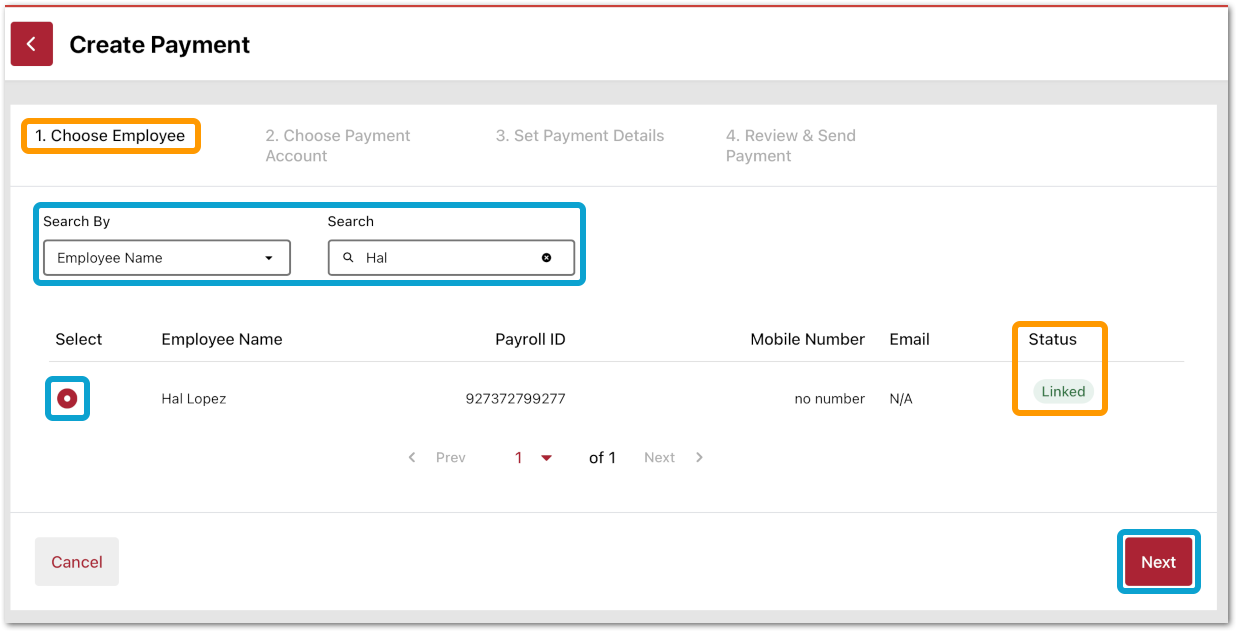Click the Cancel button
This screenshot has height=632, width=1237.
[x=77, y=562]
